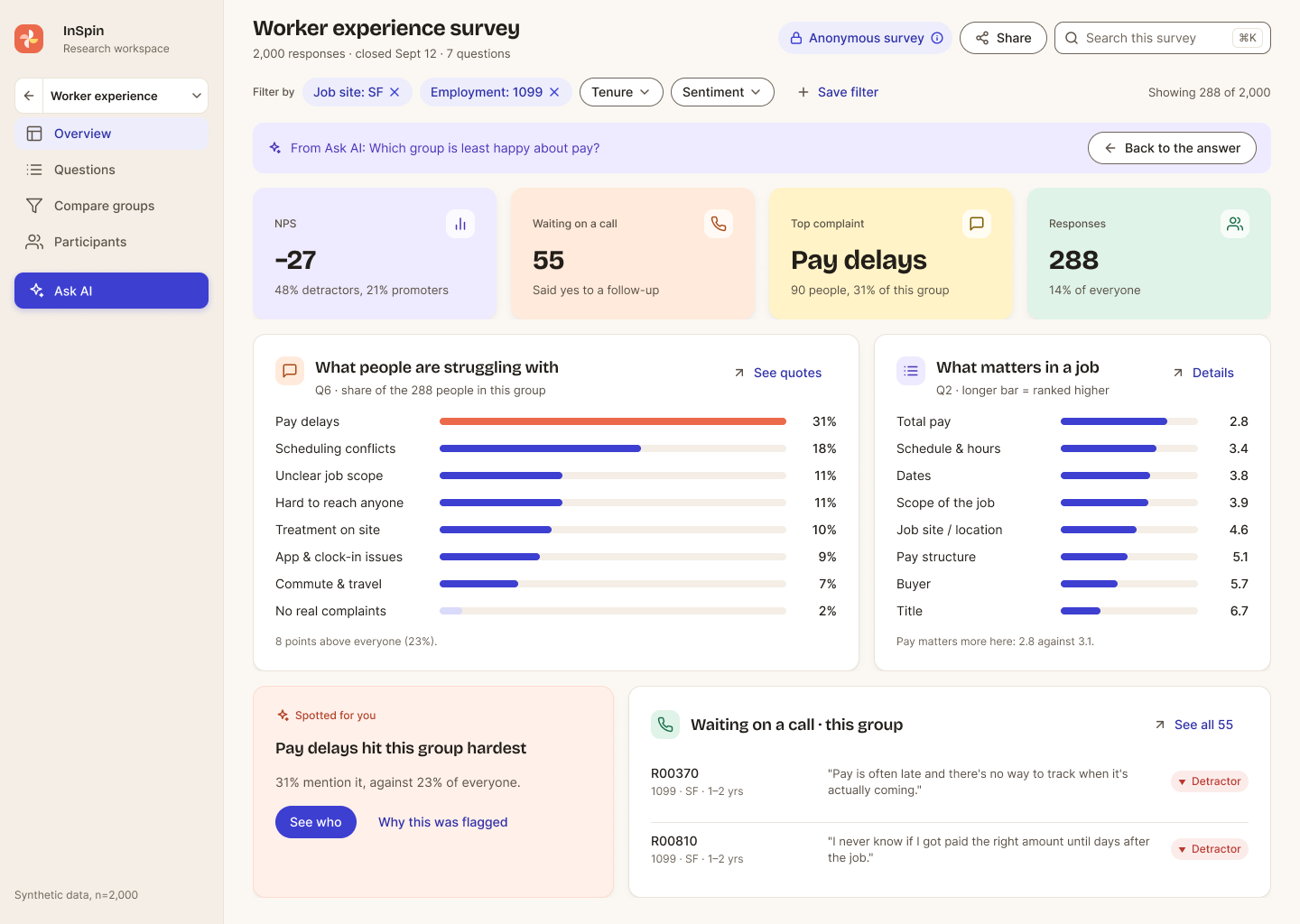Click Back to the answer
The width and height of the screenshot is (1300, 924).
click(1172, 148)
